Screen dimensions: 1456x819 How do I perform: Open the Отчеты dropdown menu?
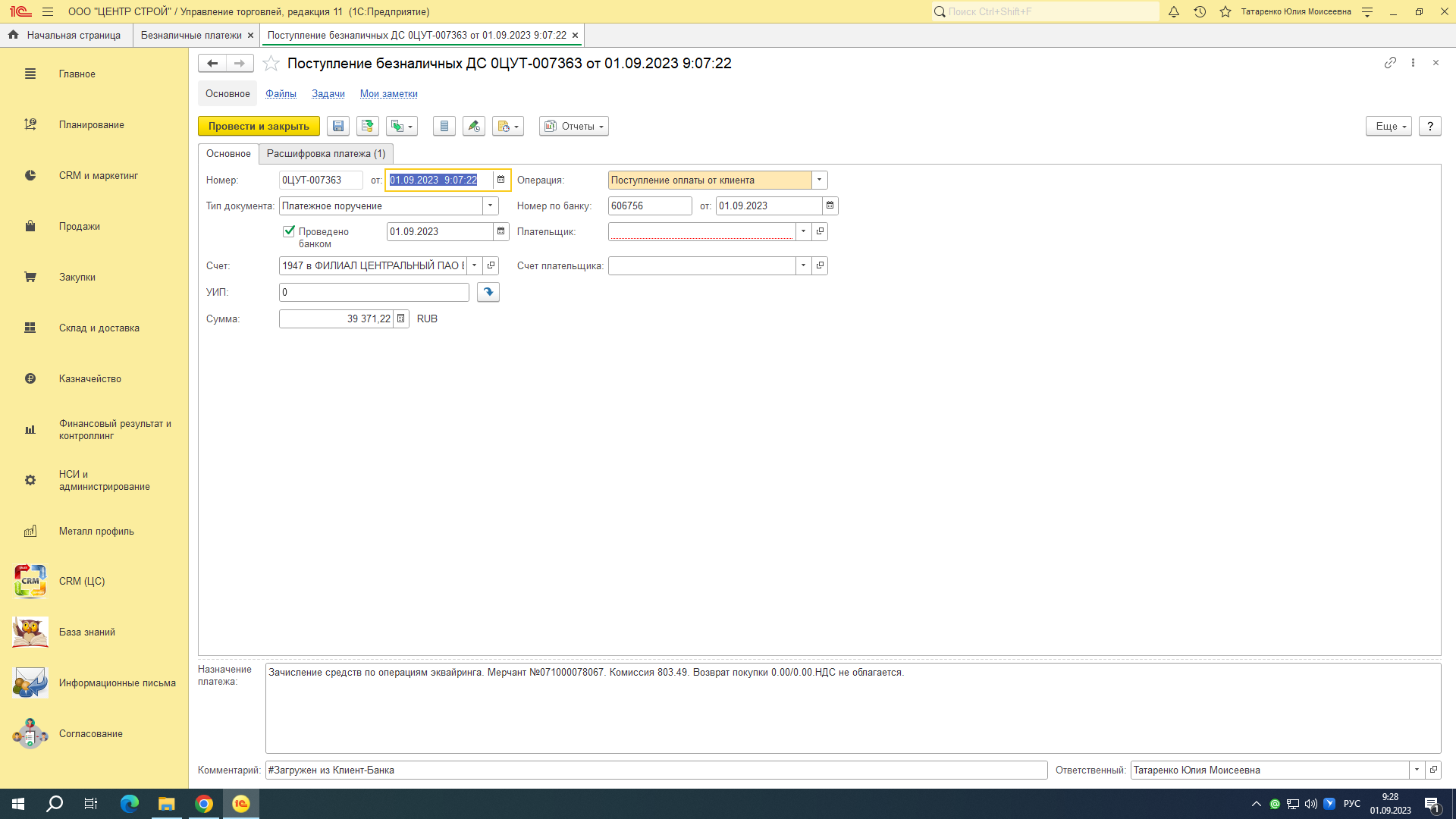tap(574, 127)
